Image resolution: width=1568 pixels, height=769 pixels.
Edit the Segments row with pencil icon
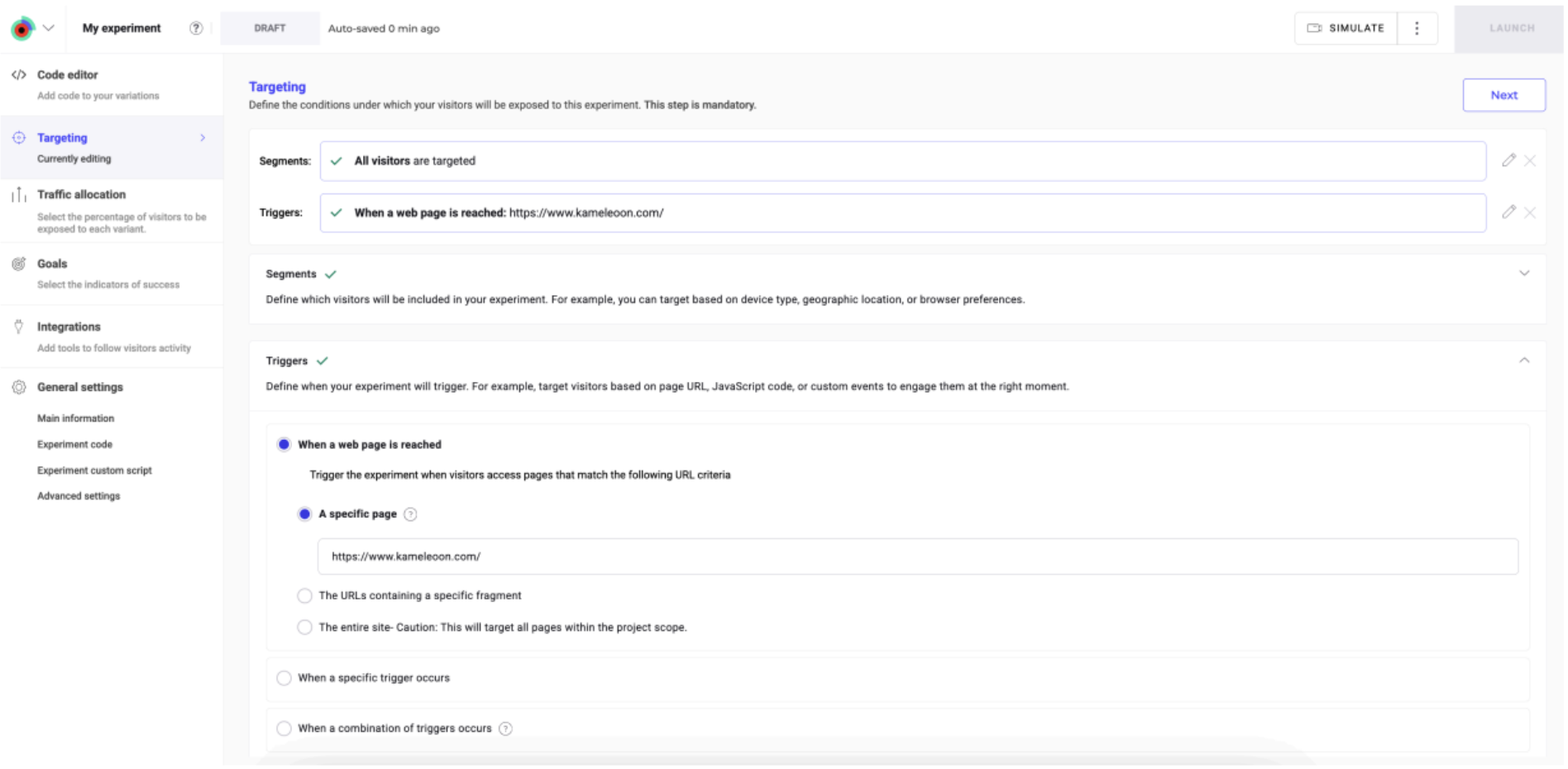[x=1508, y=160]
